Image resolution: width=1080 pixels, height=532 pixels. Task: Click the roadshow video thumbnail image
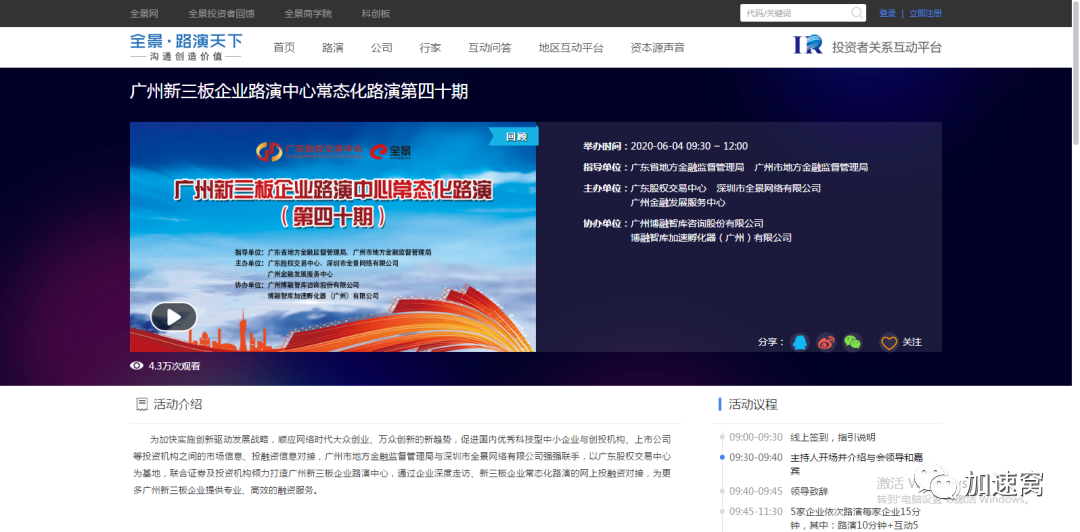pyautogui.click(x=333, y=237)
